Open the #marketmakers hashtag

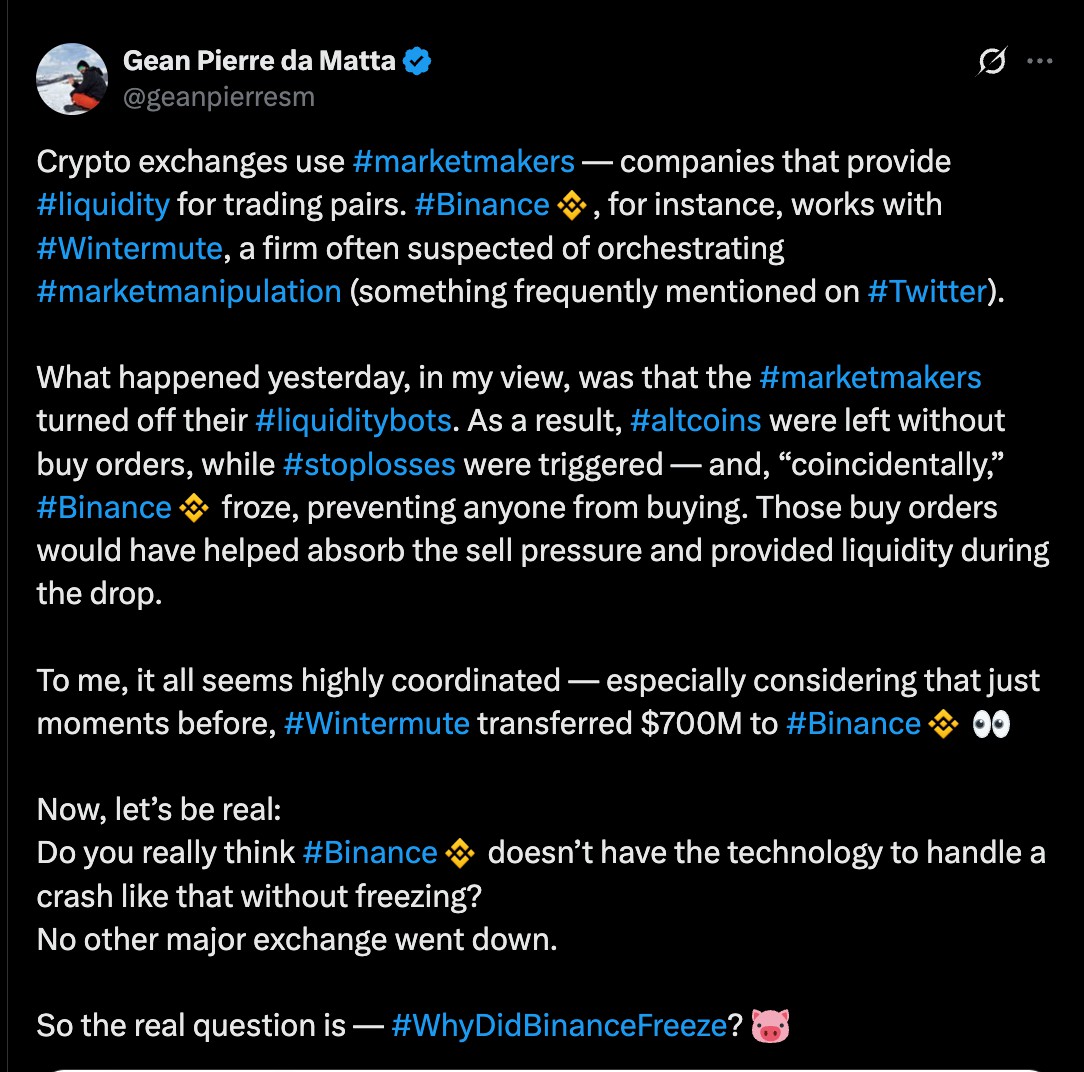[462, 161]
